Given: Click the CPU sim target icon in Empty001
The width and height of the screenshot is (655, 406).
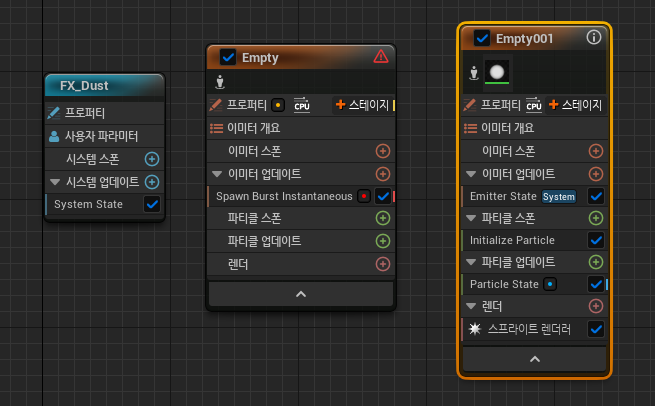Looking at the screenshot, I should coord(534,105).
